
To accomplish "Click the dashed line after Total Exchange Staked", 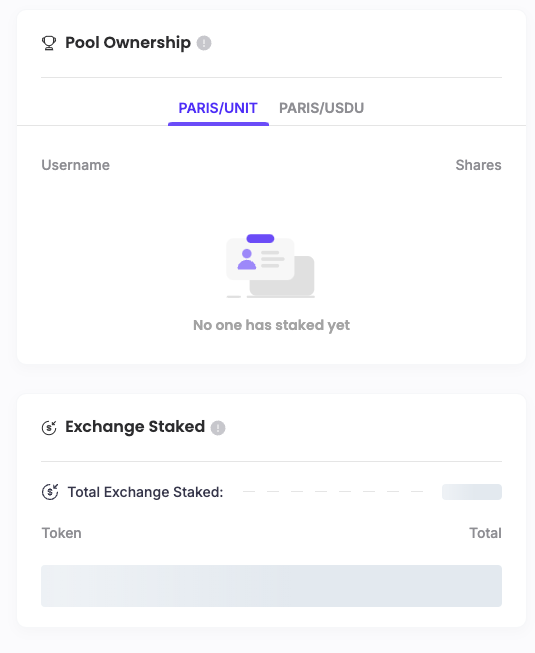I will [x=333, y=492].
